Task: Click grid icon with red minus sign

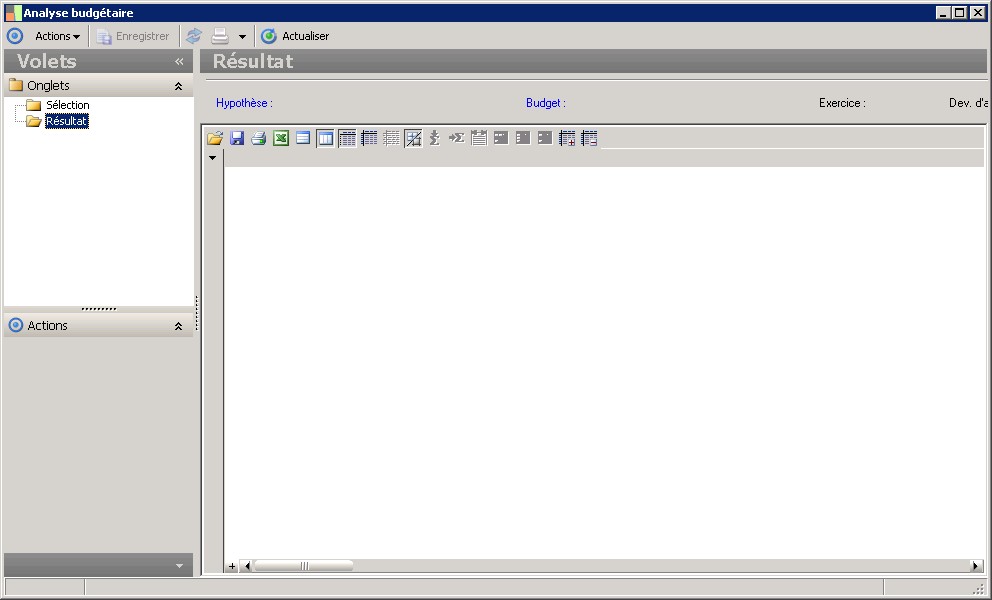Action: (x=589, y=138)
